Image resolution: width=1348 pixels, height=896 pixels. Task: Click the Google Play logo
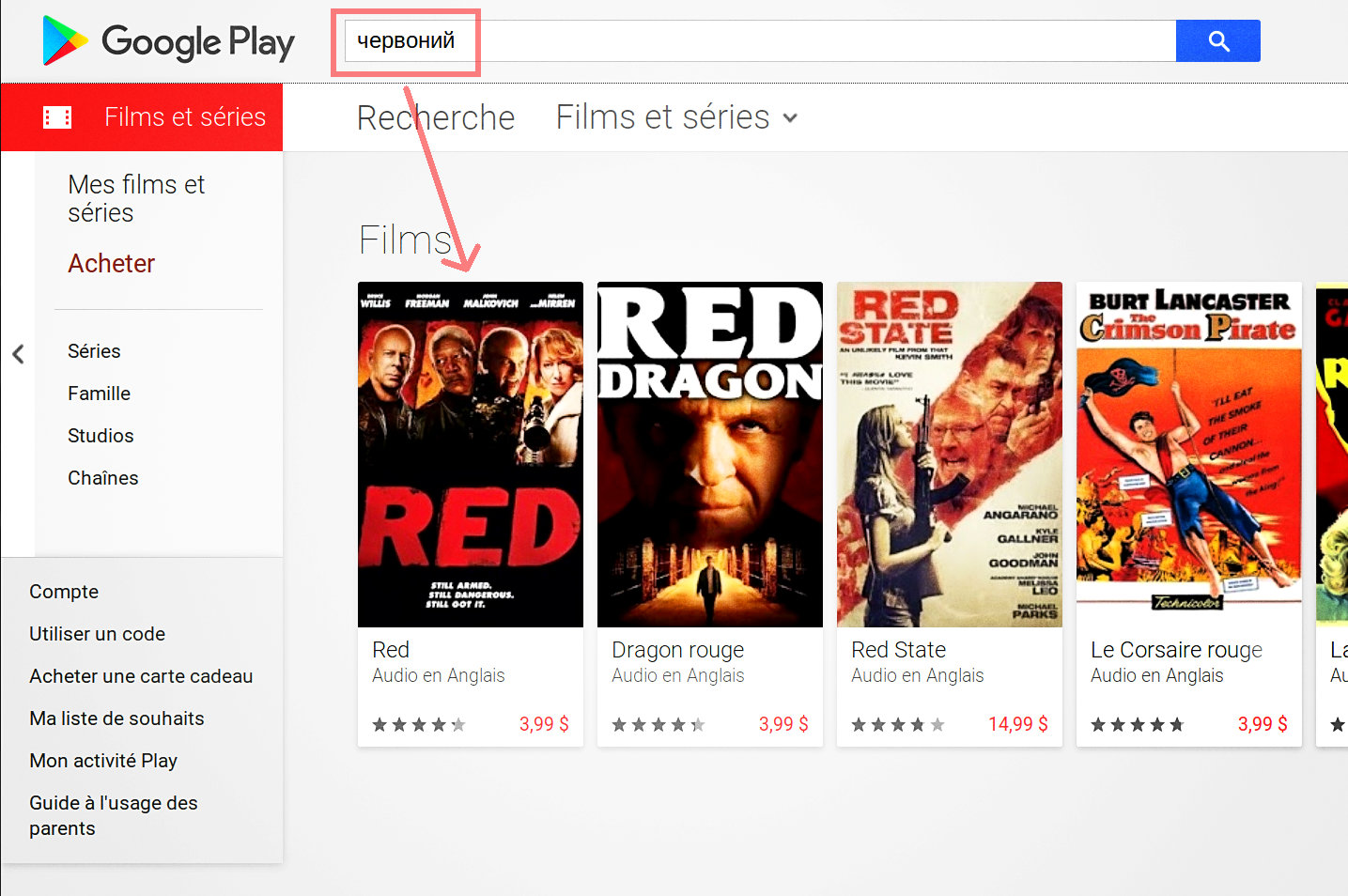169,42
